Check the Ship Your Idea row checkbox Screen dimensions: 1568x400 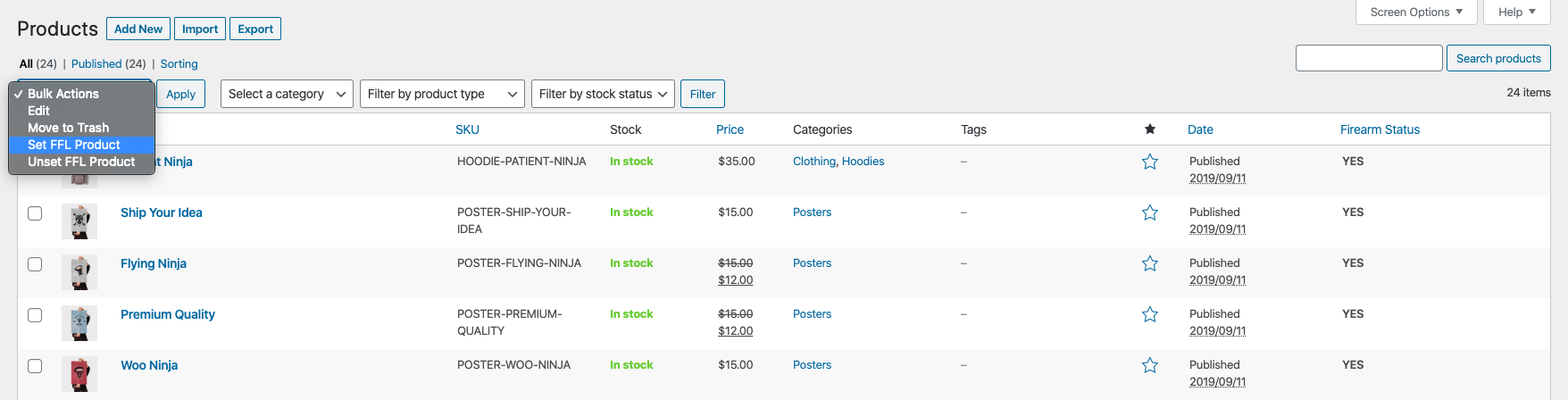(x=35, y=213)
